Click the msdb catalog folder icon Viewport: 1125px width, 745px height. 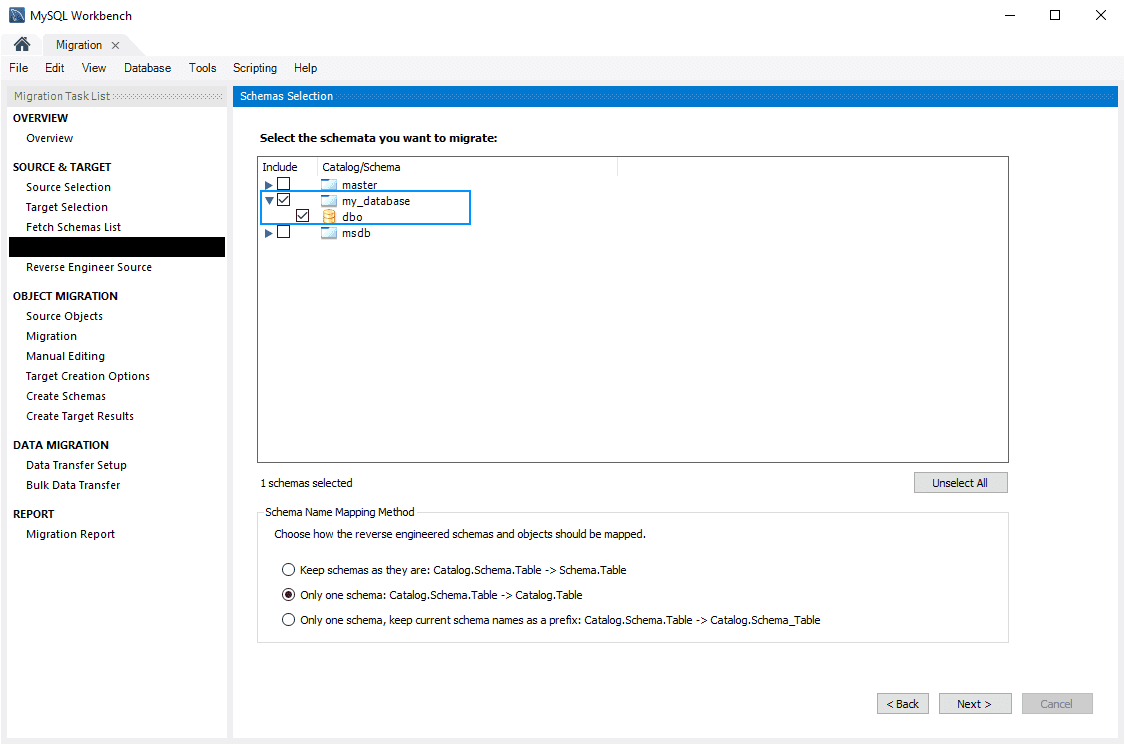pos(329,233)
